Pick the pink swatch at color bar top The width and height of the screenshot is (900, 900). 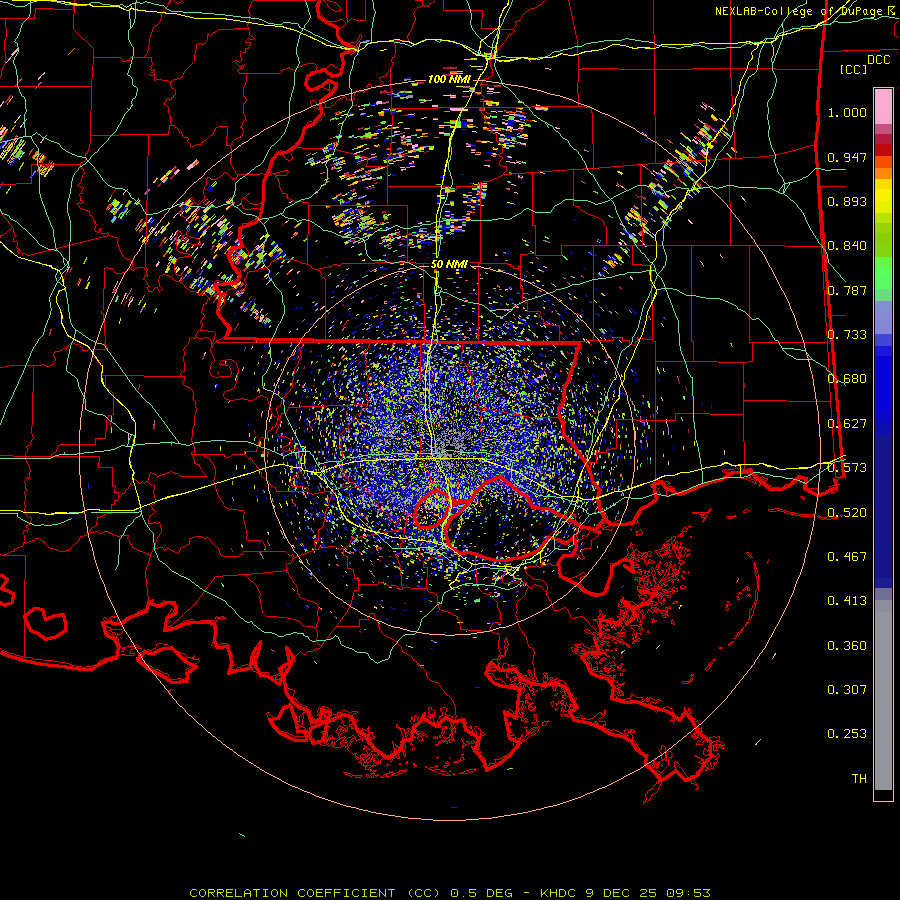tap(883, 106)
